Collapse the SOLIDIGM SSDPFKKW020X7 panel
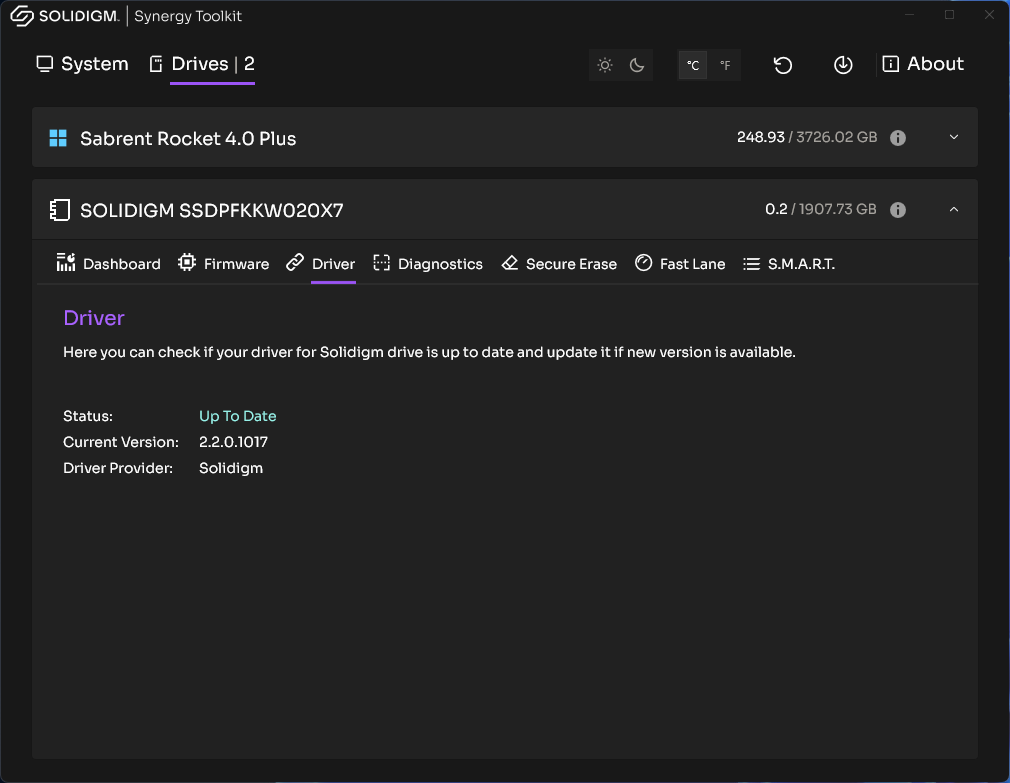This screenshot has width=1010, height=783. pos(953,210)
